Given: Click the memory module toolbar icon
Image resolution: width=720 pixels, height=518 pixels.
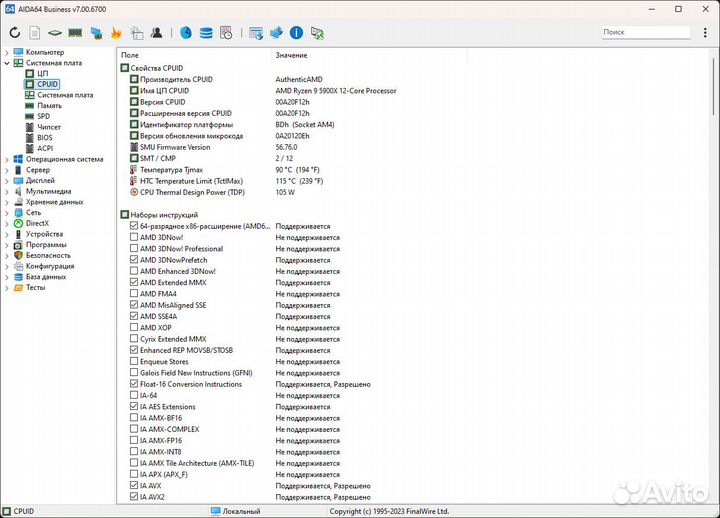Looking at the screenshot, I should coord(75,33).
